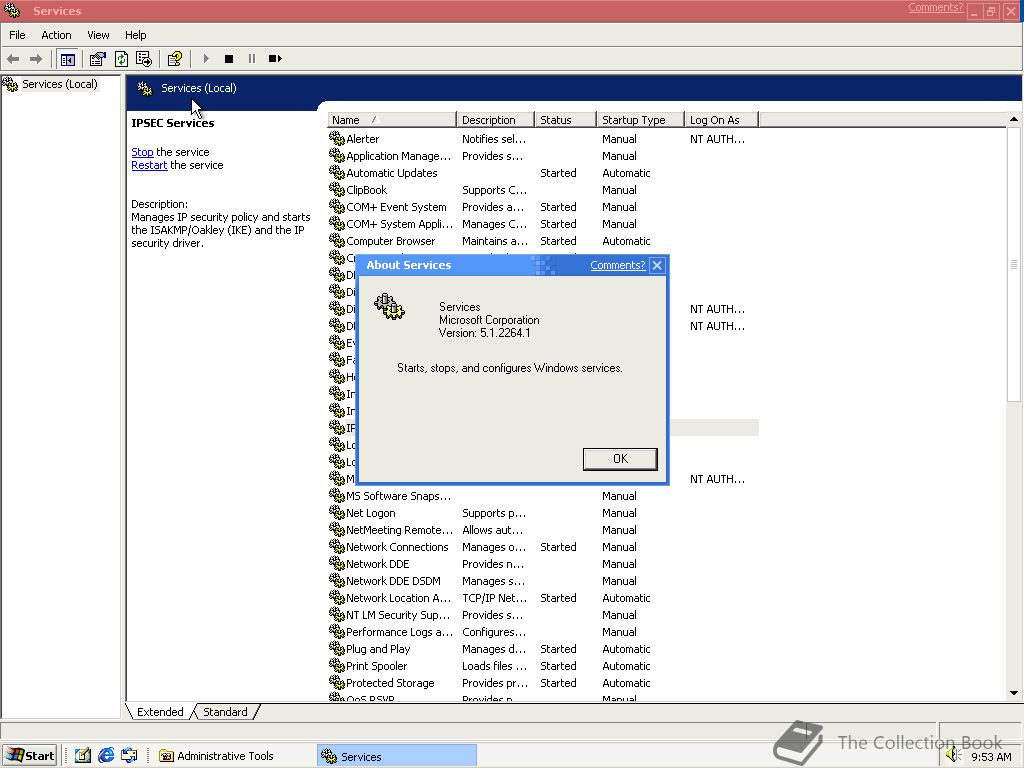Click the 9:53 AM taskbar clock

pyautogui.click(x=991, y=757)
